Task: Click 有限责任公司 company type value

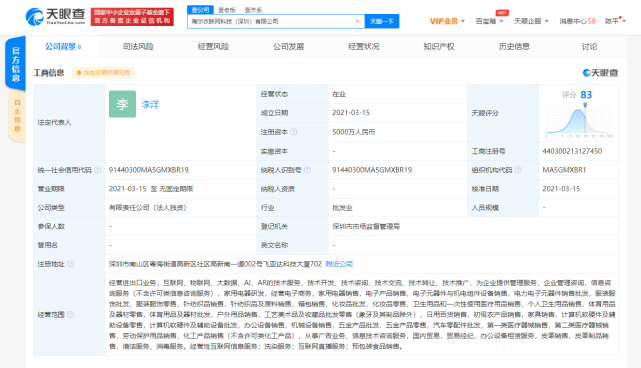Action: click(148, 208)
